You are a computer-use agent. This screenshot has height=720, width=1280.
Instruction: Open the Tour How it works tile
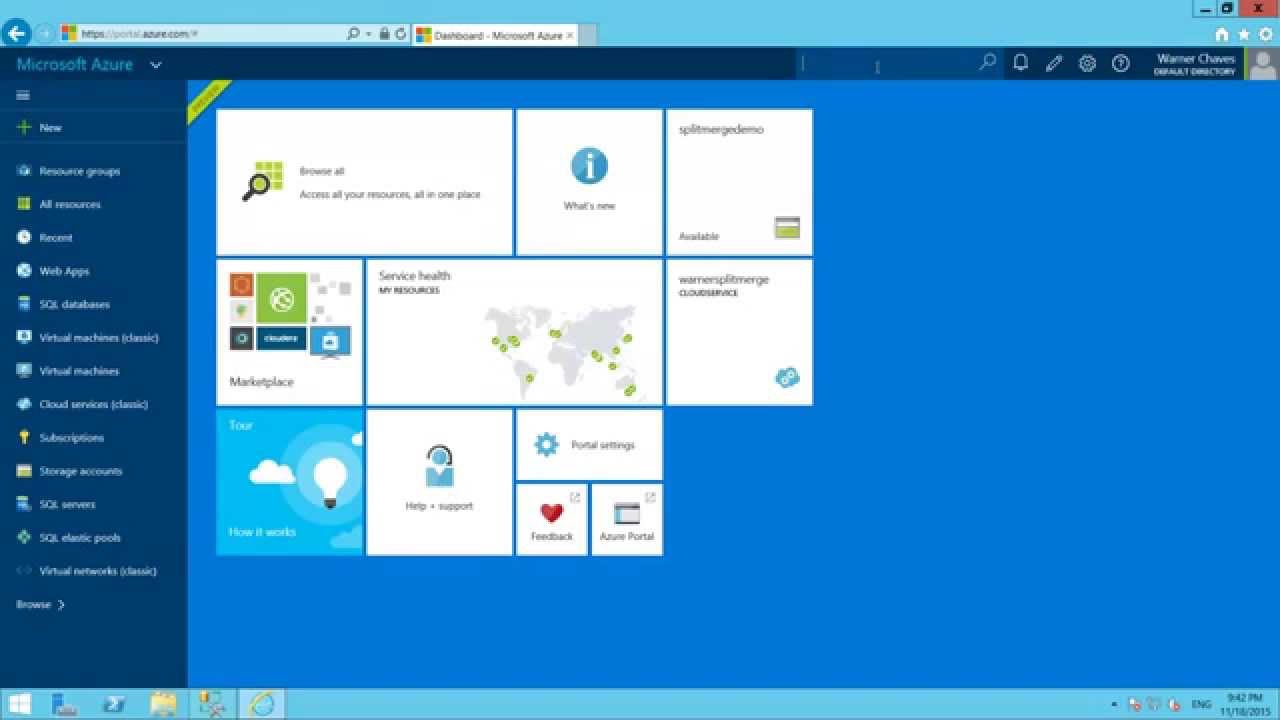[x=289, y=482]
